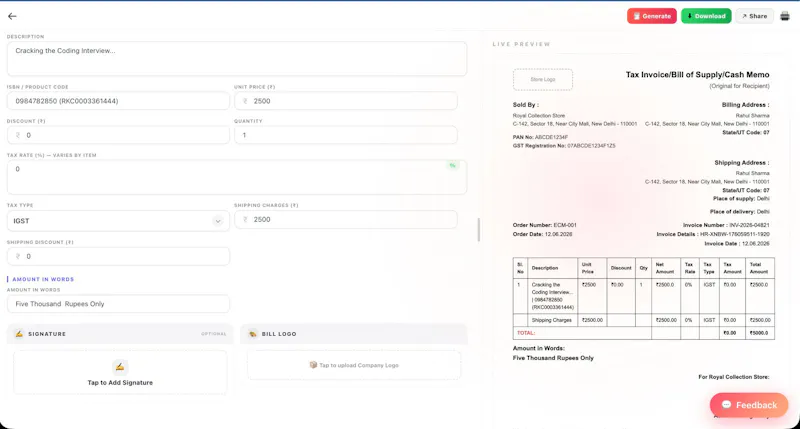The image size is (800, 429).
Task: Edit the Unit Price field
Action: pyautogui.click(x=345, y=101)
